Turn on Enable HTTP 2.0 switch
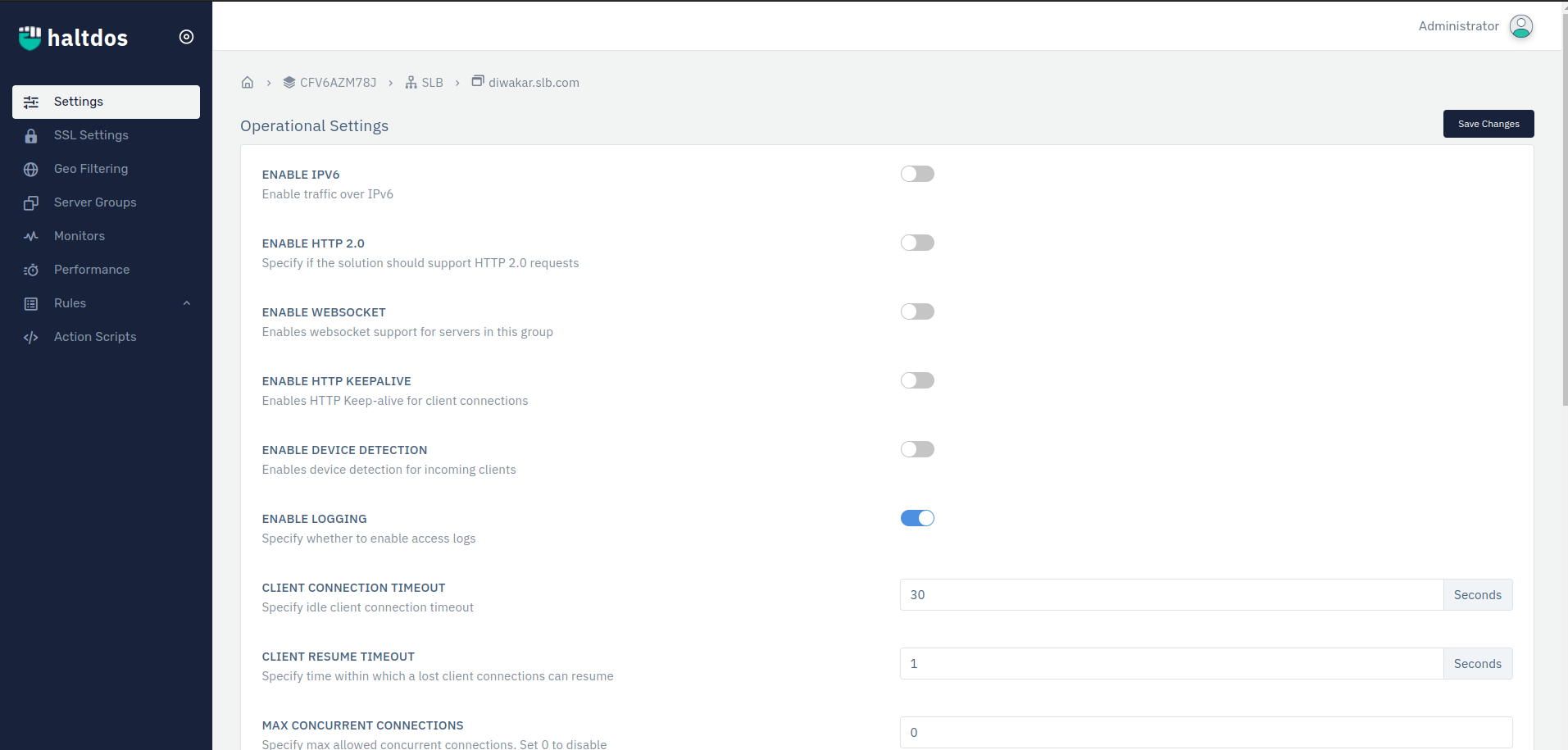Screen dimensions: 1568x750 click(917, 243)
